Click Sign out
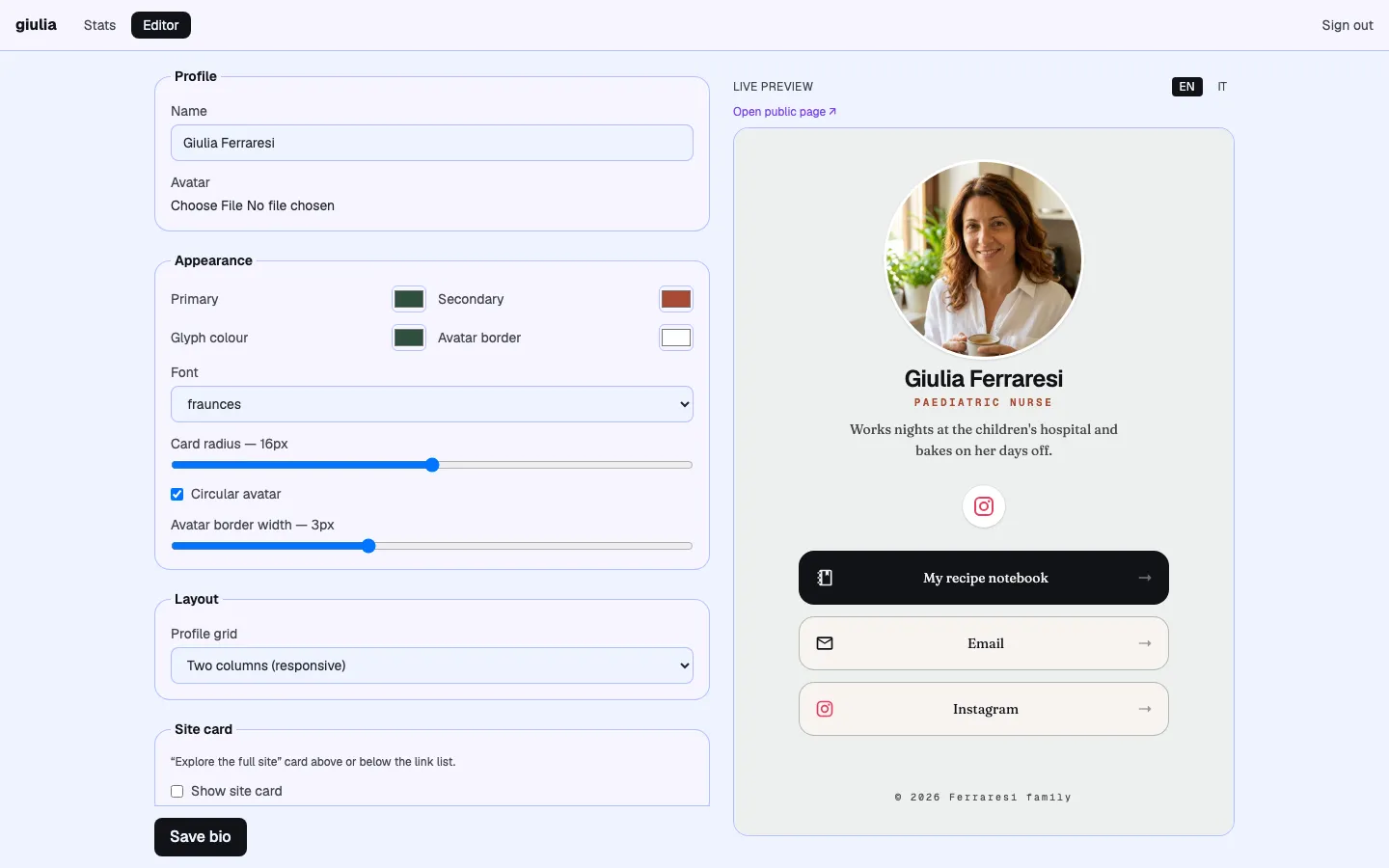Viewport: 1389px width, 868px height. tap(1348, 25)
